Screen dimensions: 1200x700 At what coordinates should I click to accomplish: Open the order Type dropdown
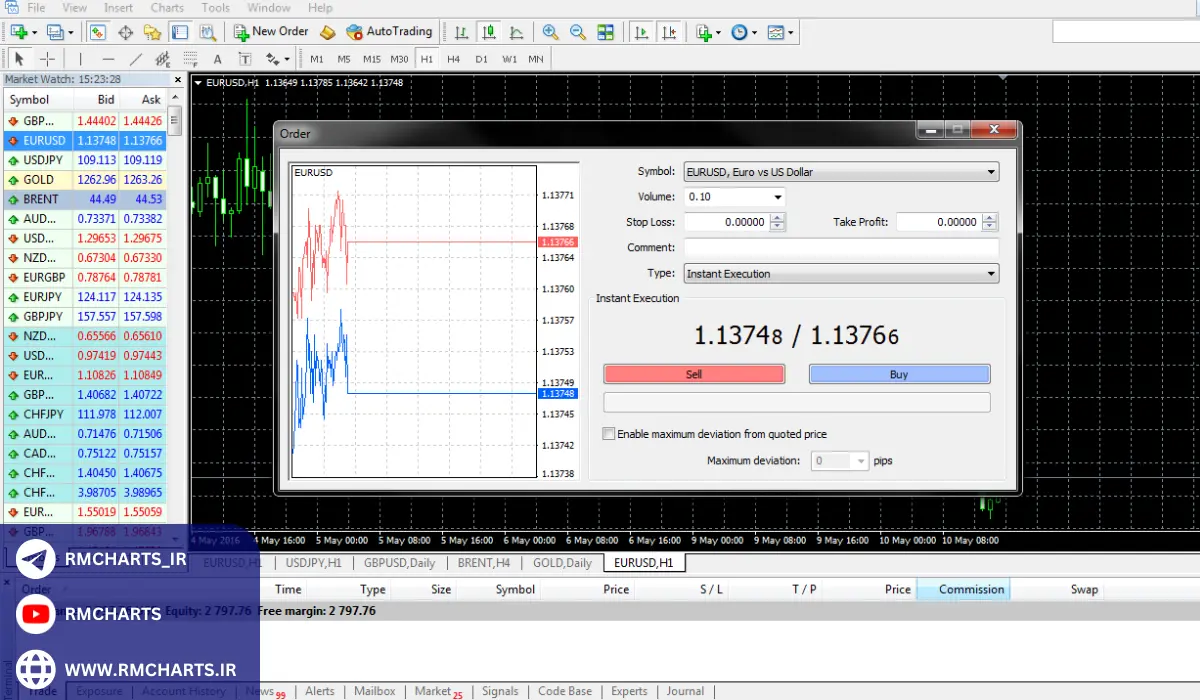tap(991, 274)
